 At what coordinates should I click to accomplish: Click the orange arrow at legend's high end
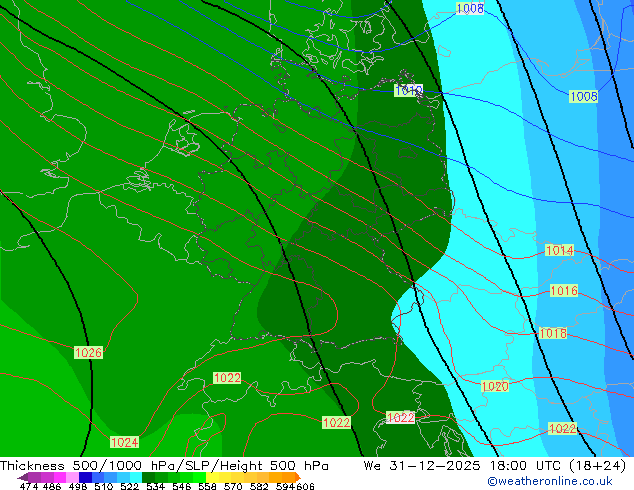tap(298, 477)
